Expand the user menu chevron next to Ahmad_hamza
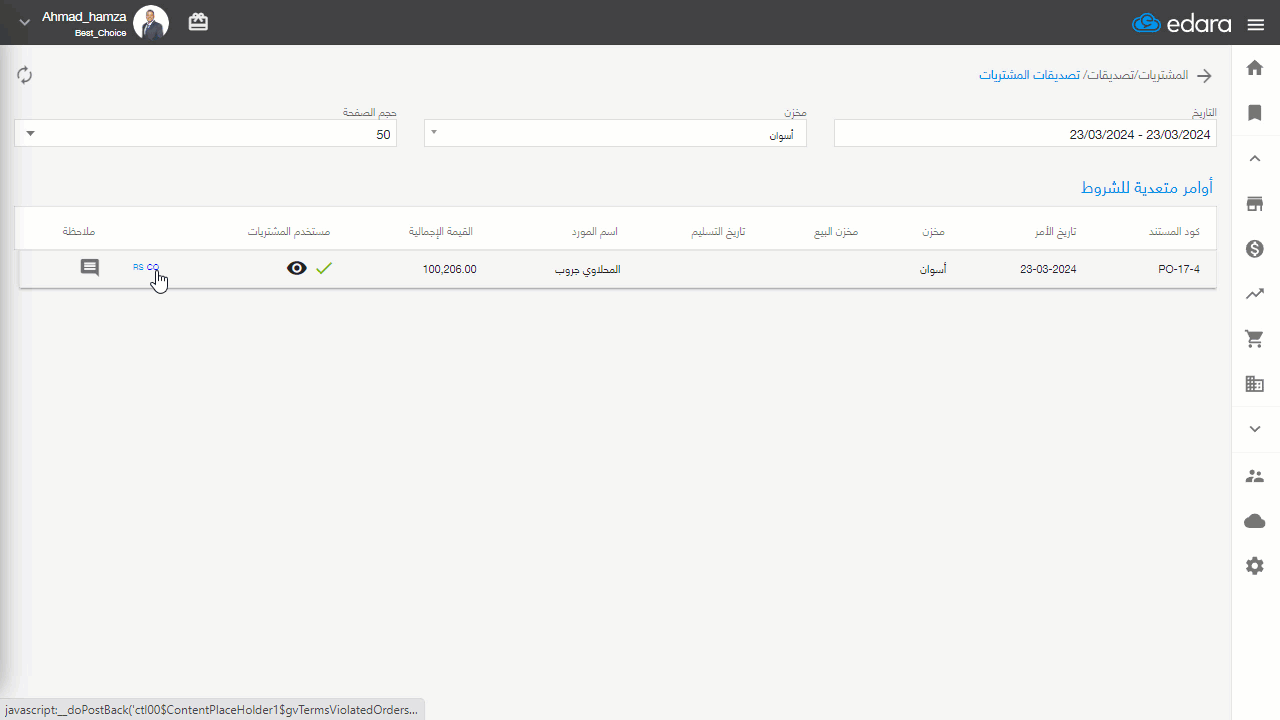Image resolution: width=1280 pixels, height=720 pixels. point(25,22)
